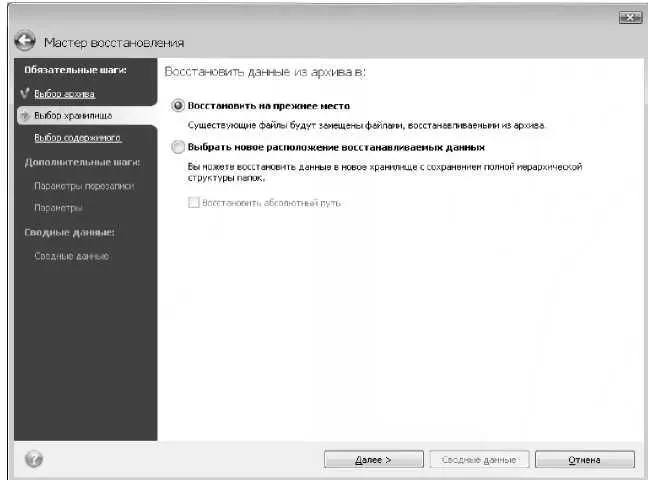Click the heading Восстановить данные из архива в:

(x=265, y=72)
